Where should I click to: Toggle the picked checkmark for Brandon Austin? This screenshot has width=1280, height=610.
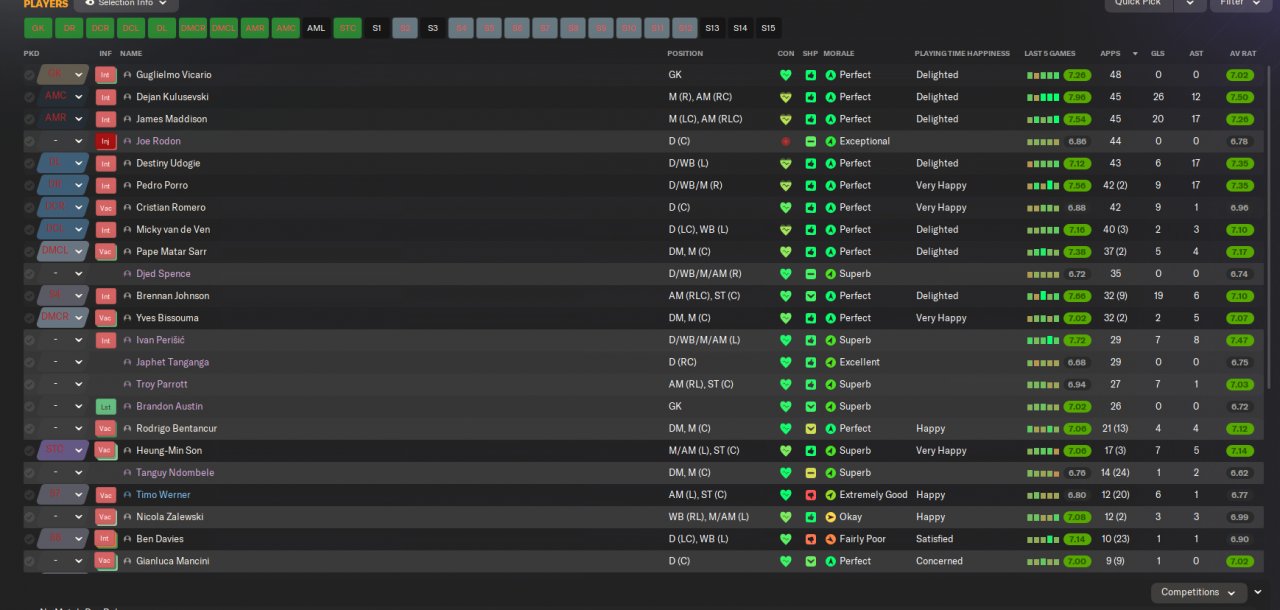click(29, 406)
